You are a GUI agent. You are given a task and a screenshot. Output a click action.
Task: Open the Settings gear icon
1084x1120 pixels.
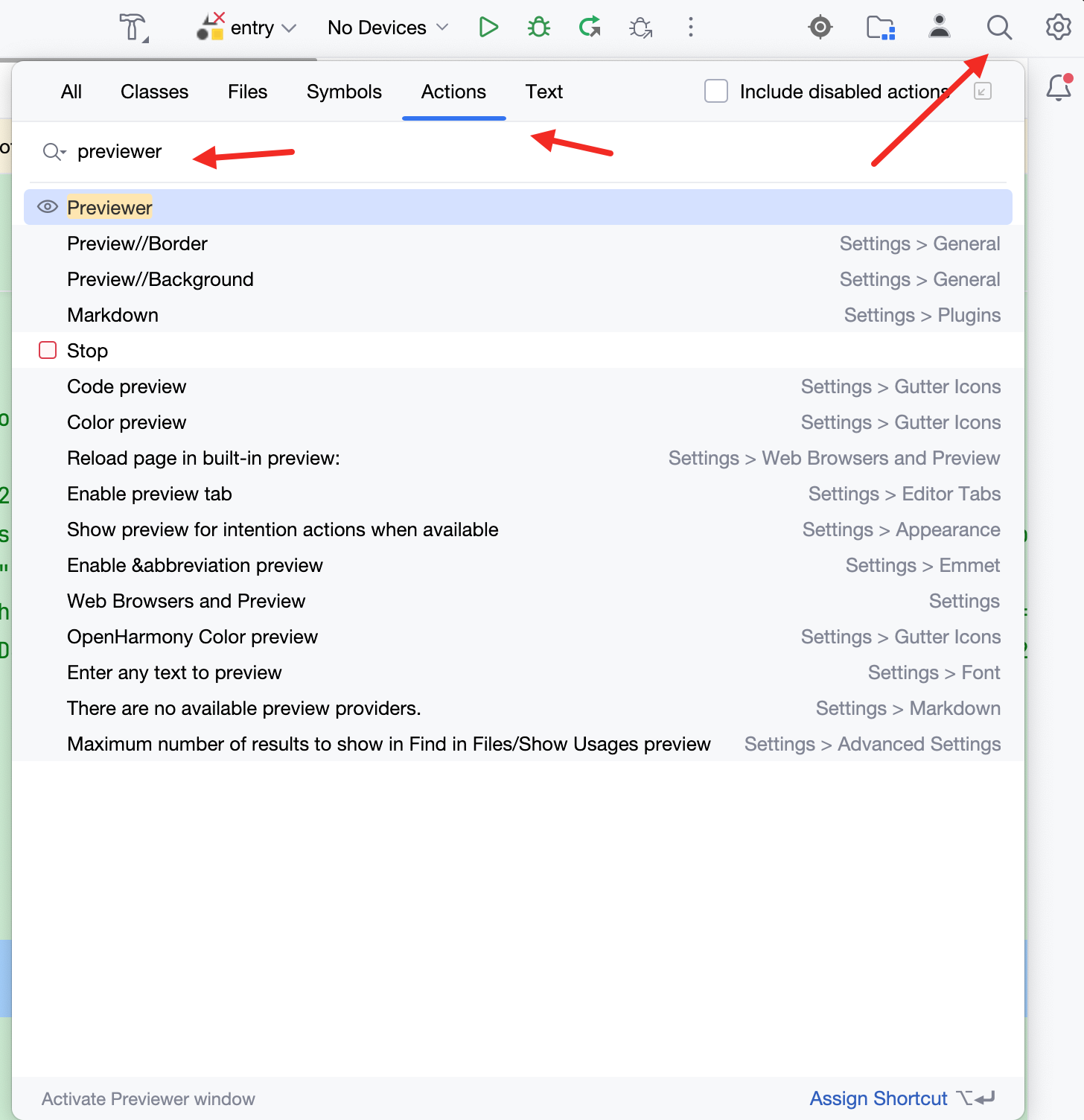tap(1058, 28)
